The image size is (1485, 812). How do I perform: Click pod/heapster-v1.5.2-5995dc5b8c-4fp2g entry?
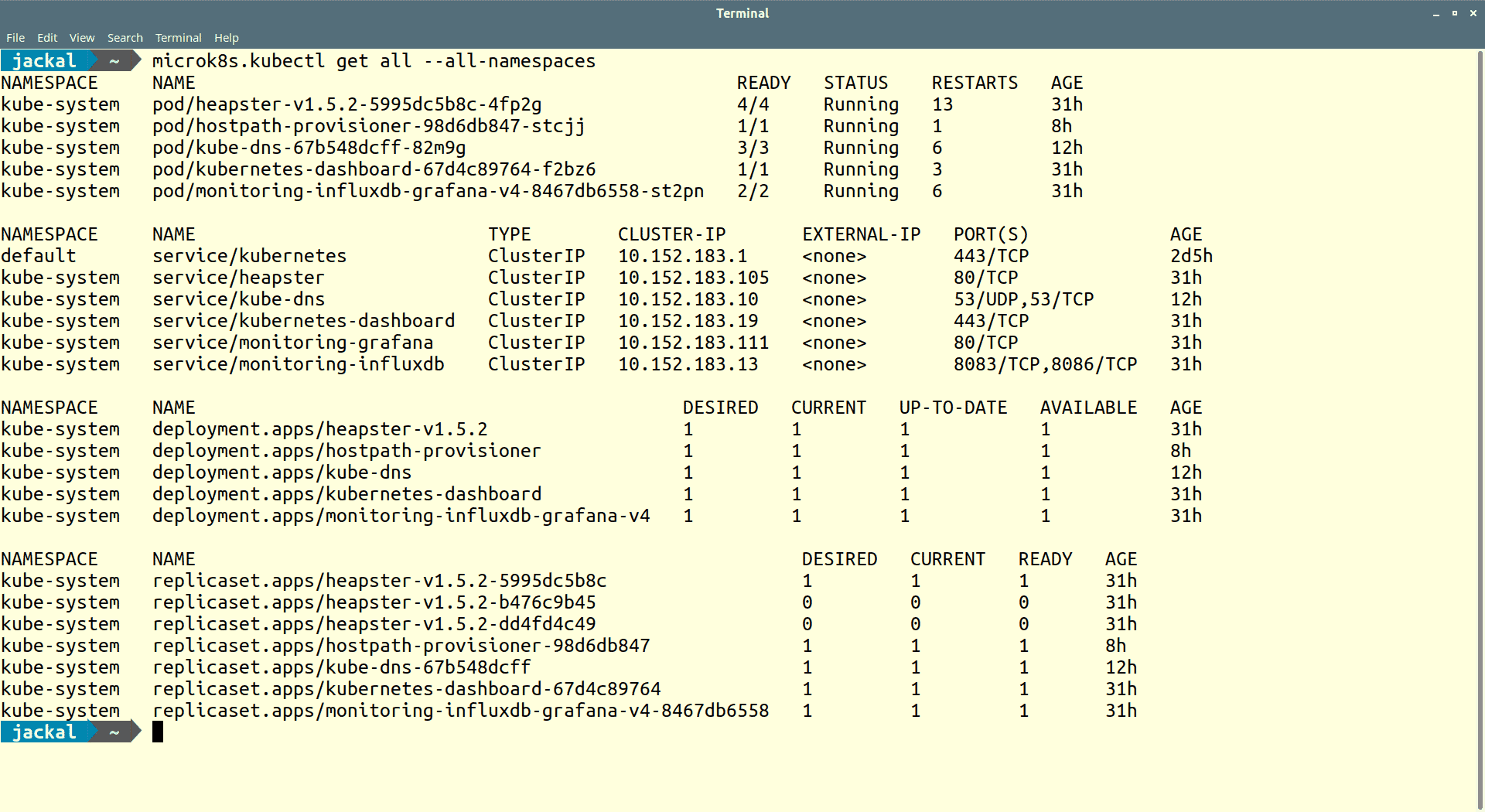click(346, 104)
